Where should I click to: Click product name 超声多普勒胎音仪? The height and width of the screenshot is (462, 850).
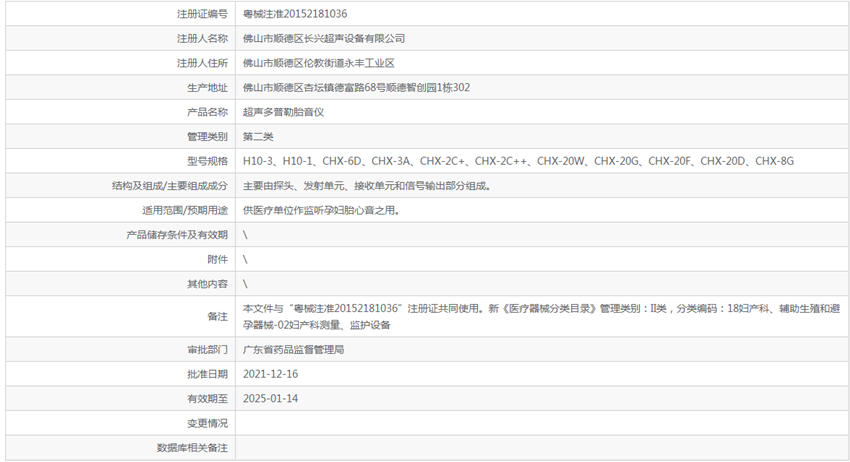(x=283, y=112)
